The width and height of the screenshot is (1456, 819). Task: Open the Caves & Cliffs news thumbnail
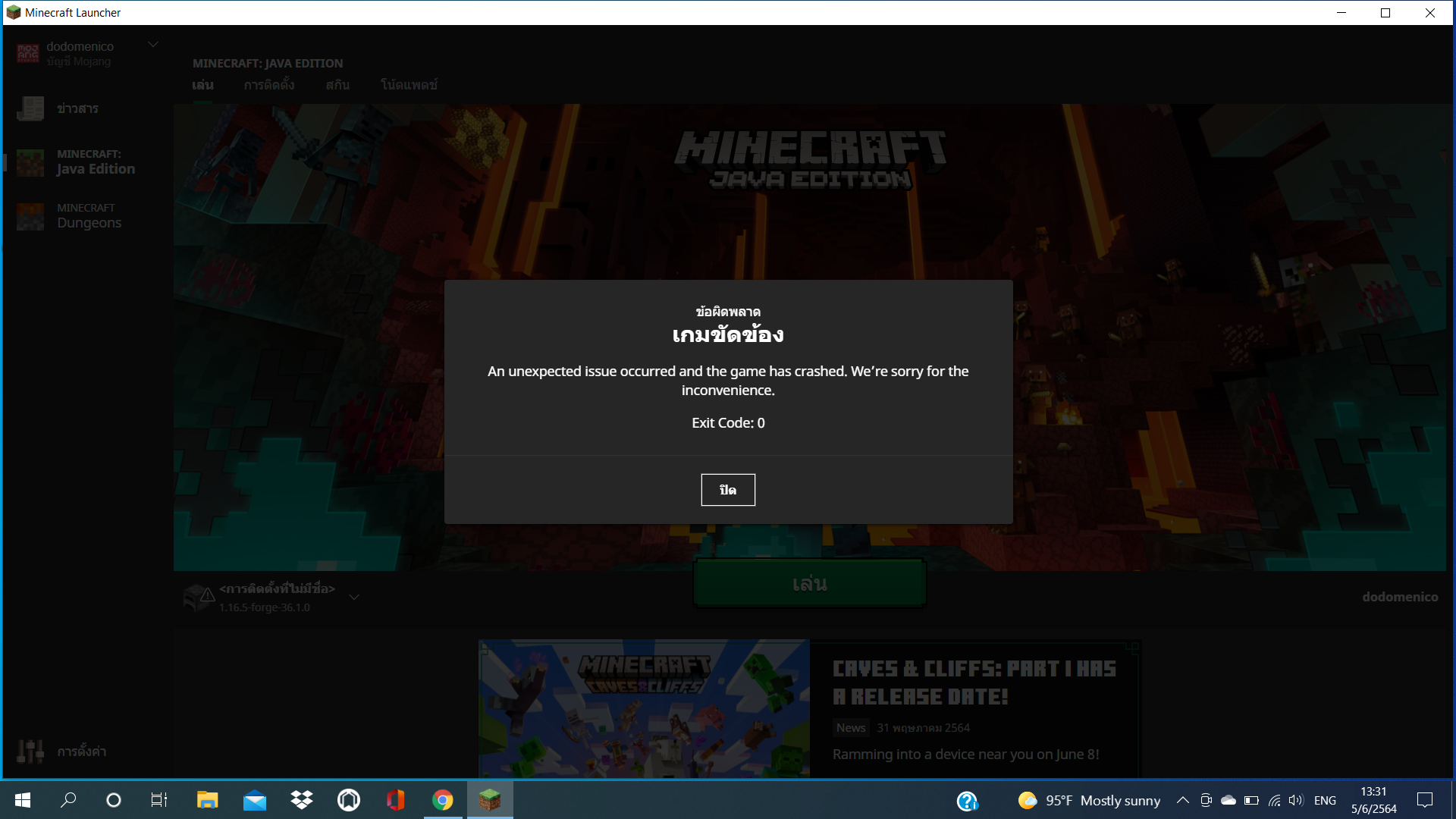(644, 708)
